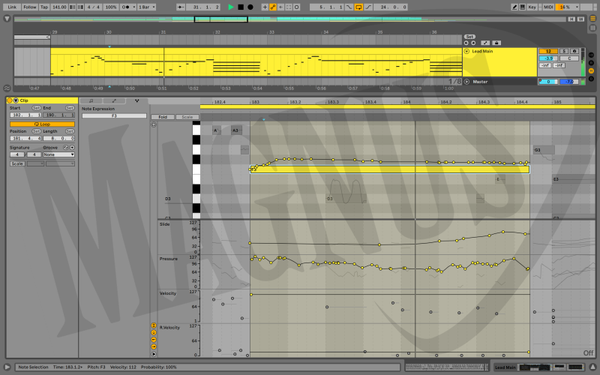
Task: Jump to previous locator icon
Action: click(466, 43)
